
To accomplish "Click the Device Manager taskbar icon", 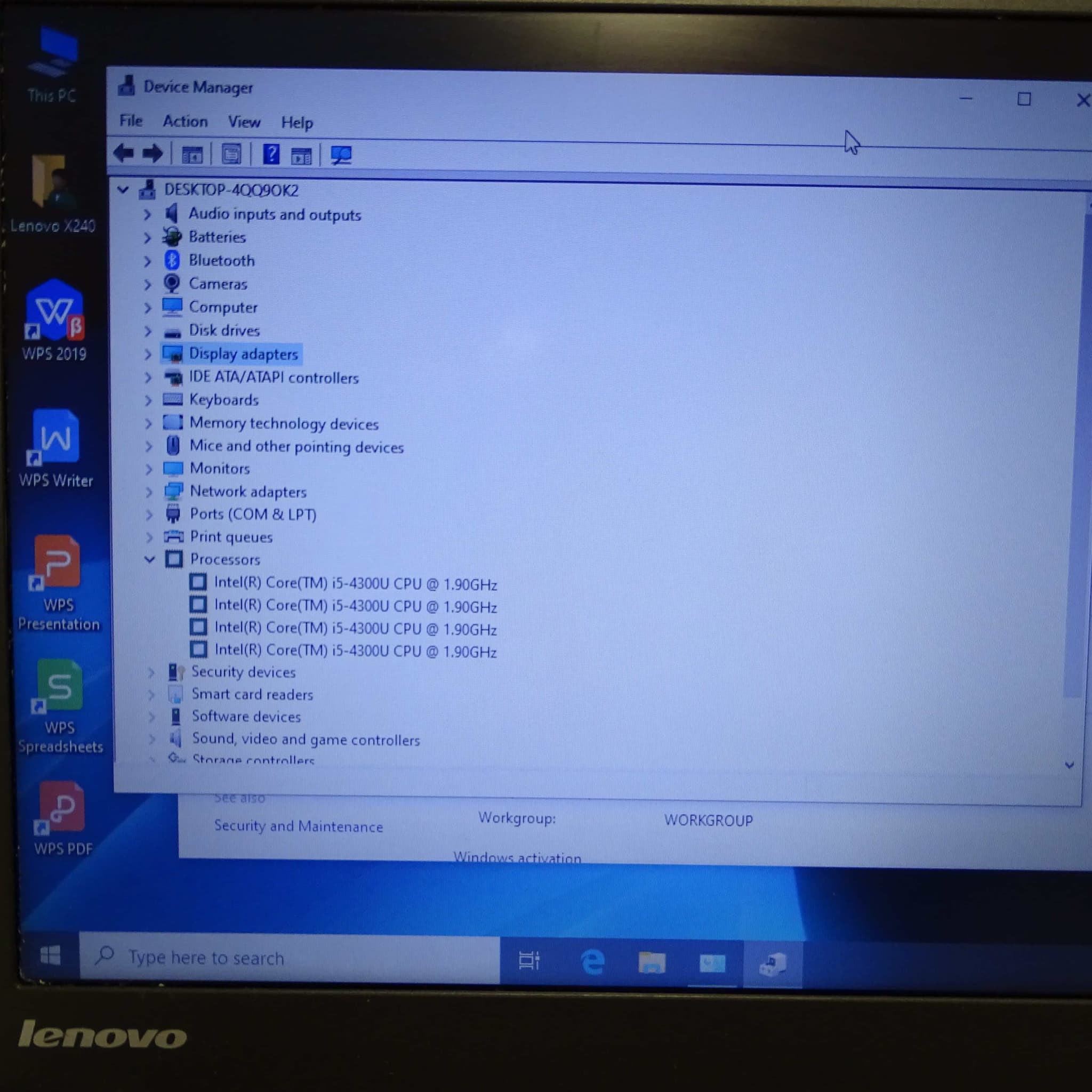I will (x=773, y=963).
